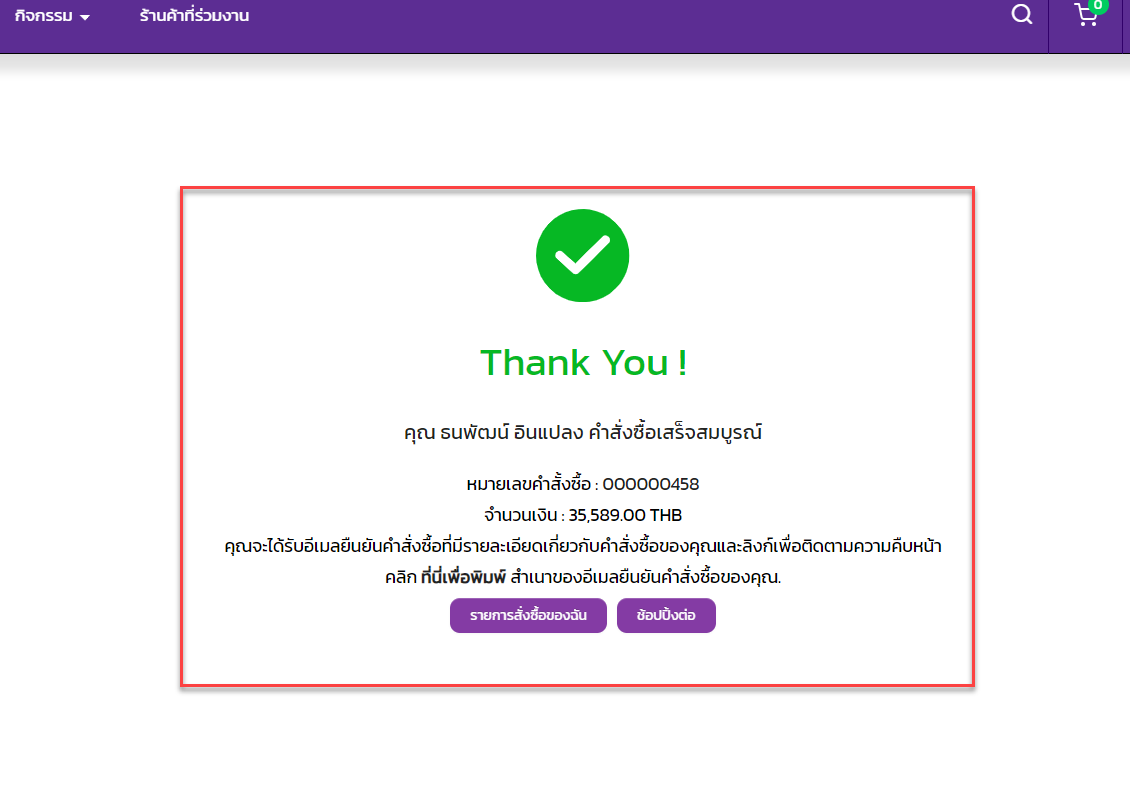Open the search icon in header
Viewport: 1130px width, 802px height.
click(x=1021, y=15)
